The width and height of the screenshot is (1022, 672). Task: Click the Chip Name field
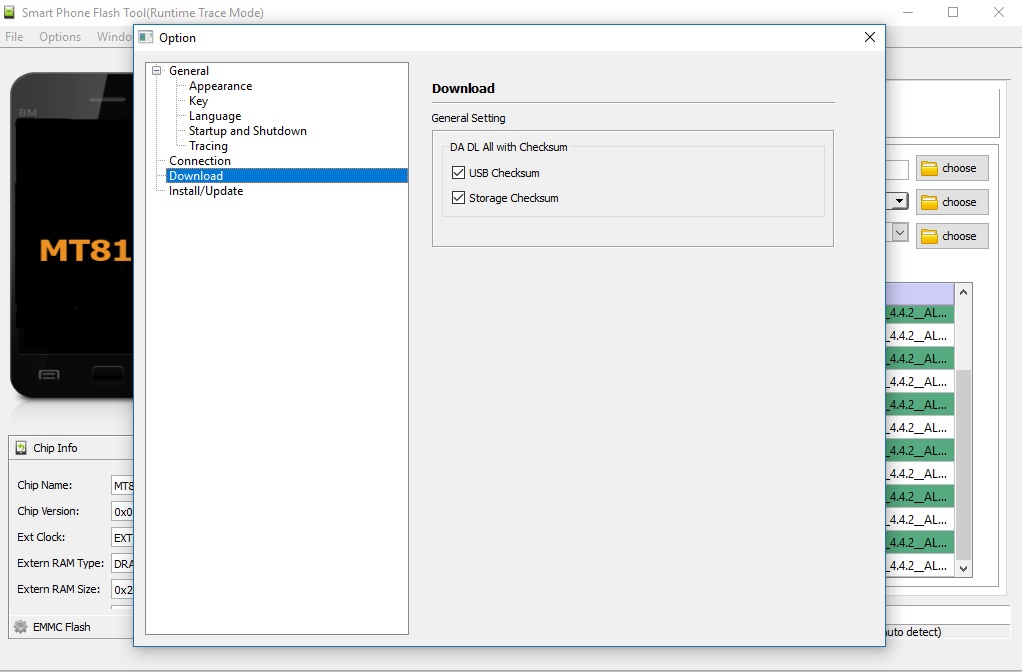click(x=122, y=486)
